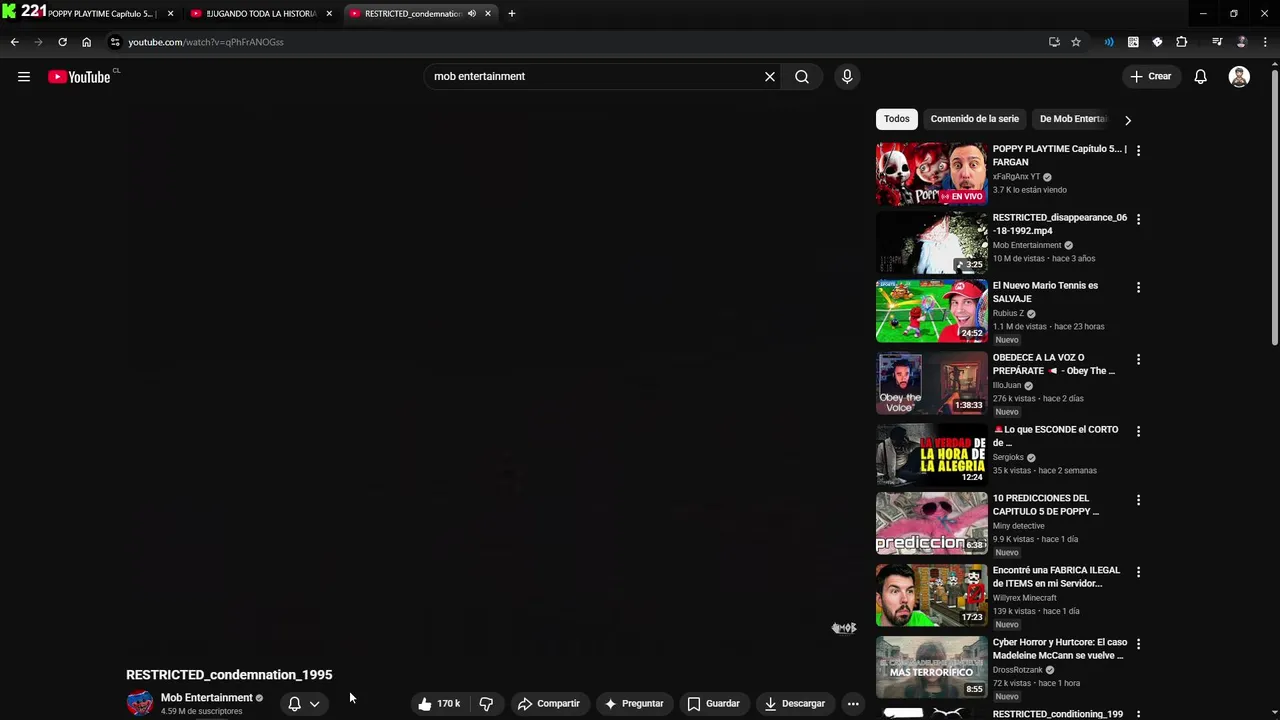
Task: Select the 'De Mob Entertainment' chip
Action: [1073, 119]
